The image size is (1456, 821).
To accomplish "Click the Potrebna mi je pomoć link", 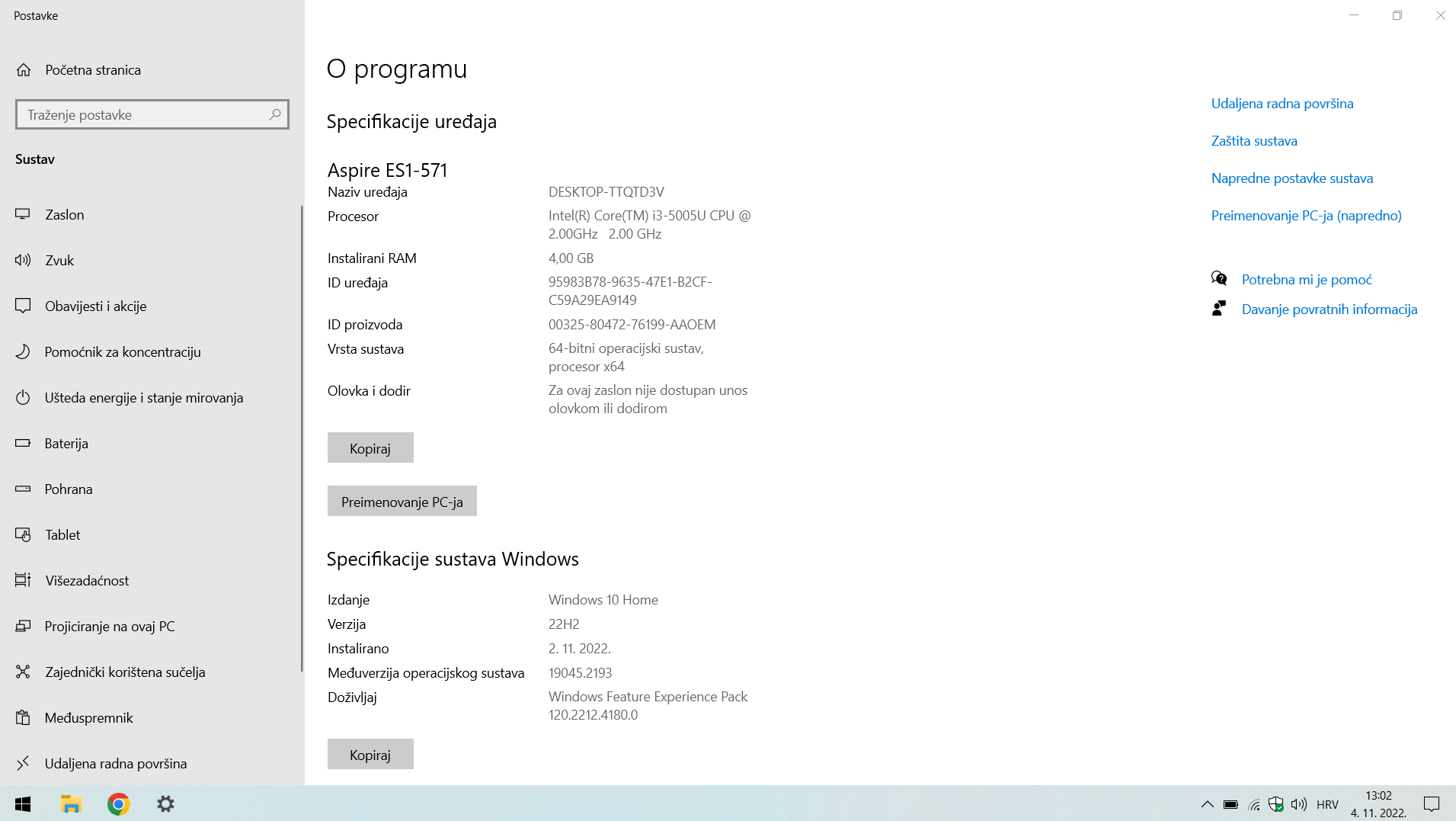I will 1307,280.
